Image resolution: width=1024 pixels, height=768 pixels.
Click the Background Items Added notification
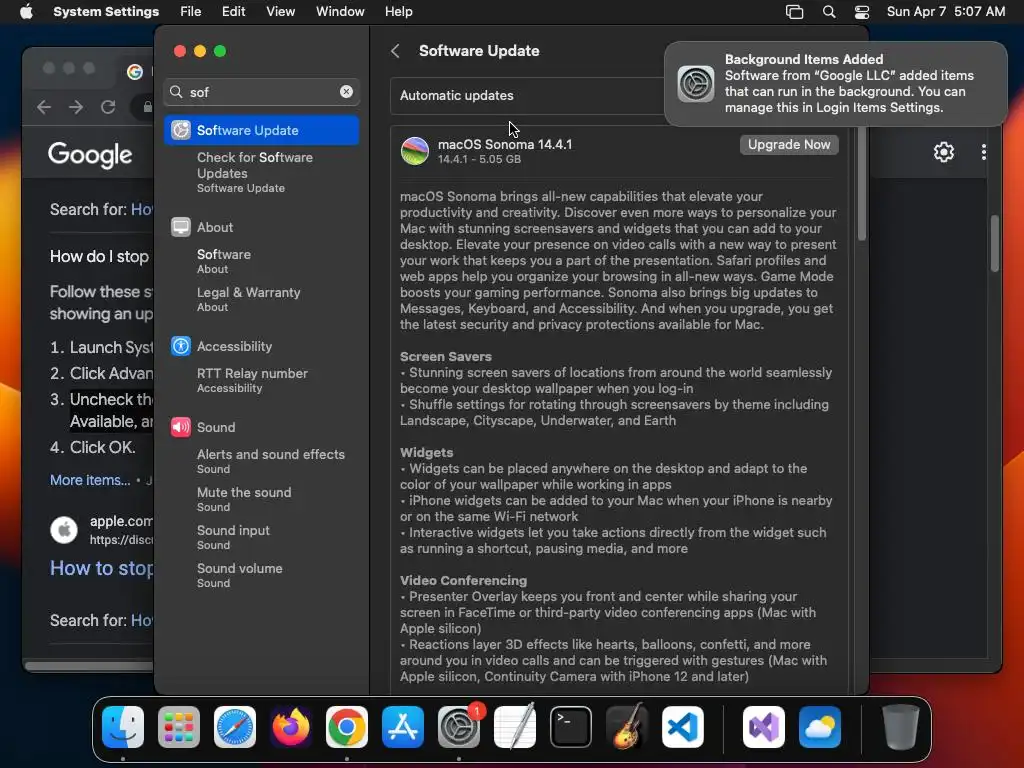pyautogui.click(x=836, y=84)
